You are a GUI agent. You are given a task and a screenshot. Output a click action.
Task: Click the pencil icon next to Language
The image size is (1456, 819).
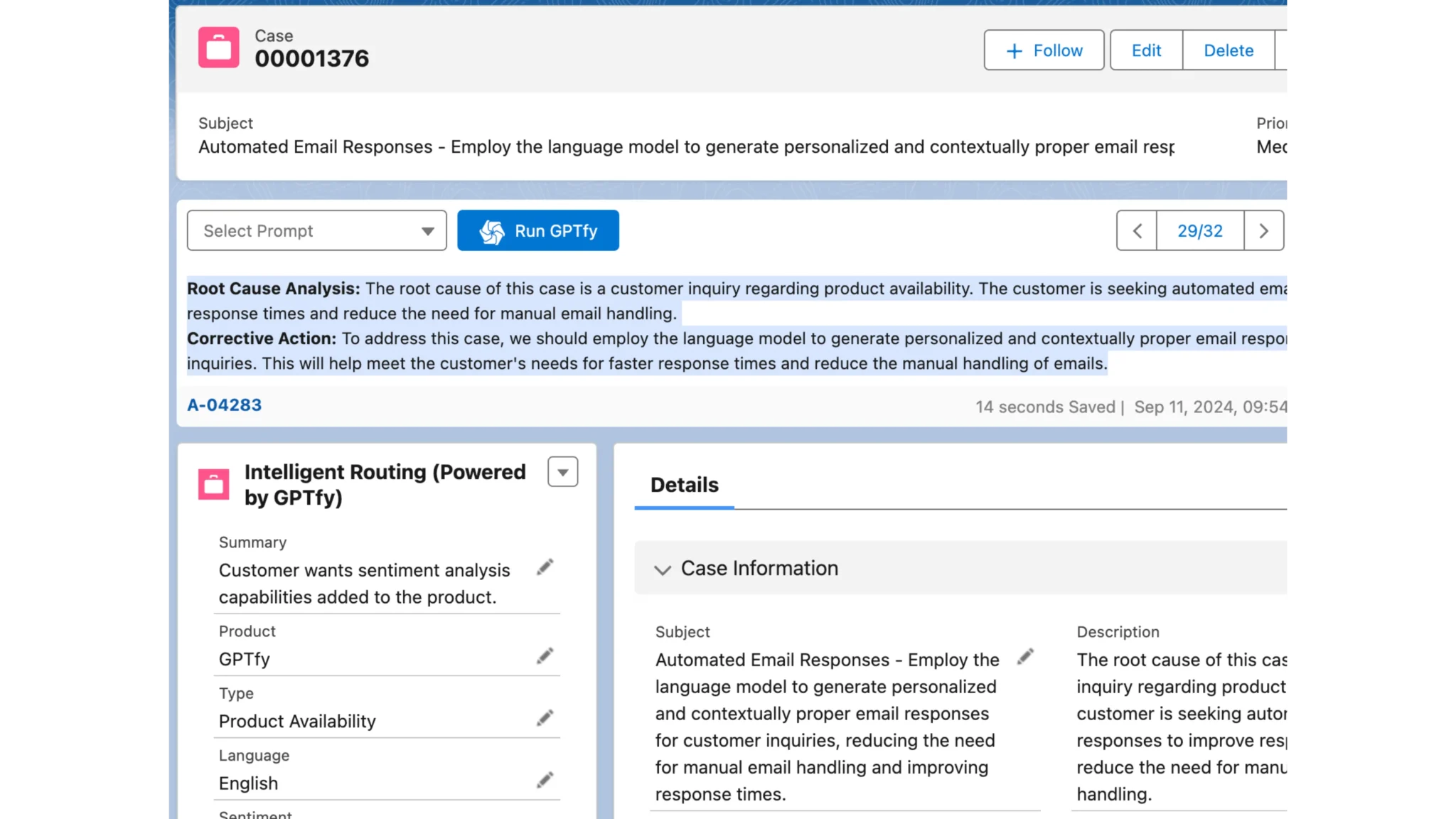pos(545,780)
